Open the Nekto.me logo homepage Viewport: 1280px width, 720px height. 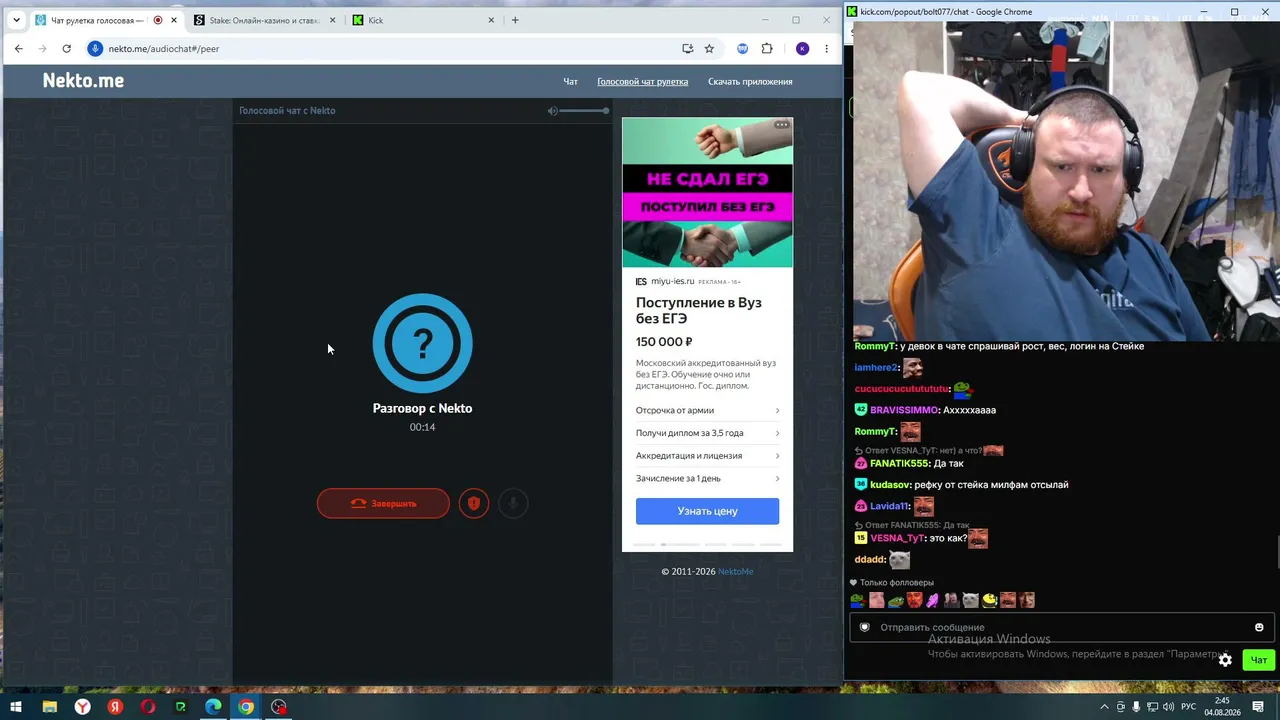tap(83, 81)
